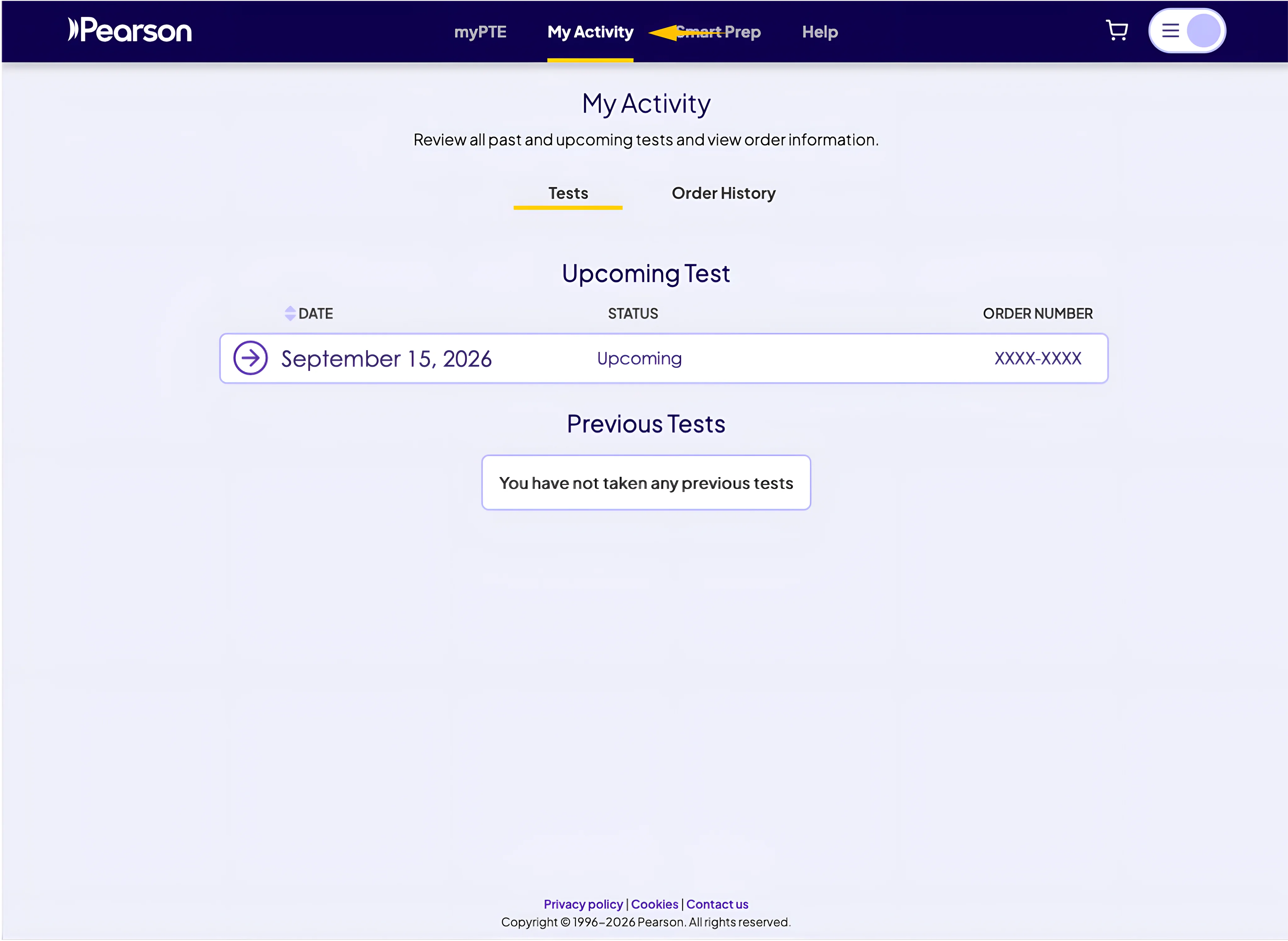1288x941 pixels.
Task: Switch to the Order History tab
Action: [x=724, y=193]
